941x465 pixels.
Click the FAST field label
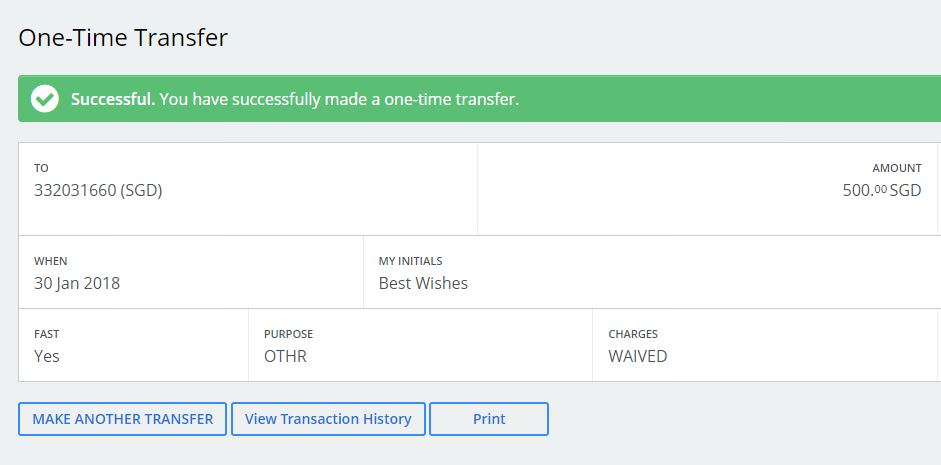(47, 334)
